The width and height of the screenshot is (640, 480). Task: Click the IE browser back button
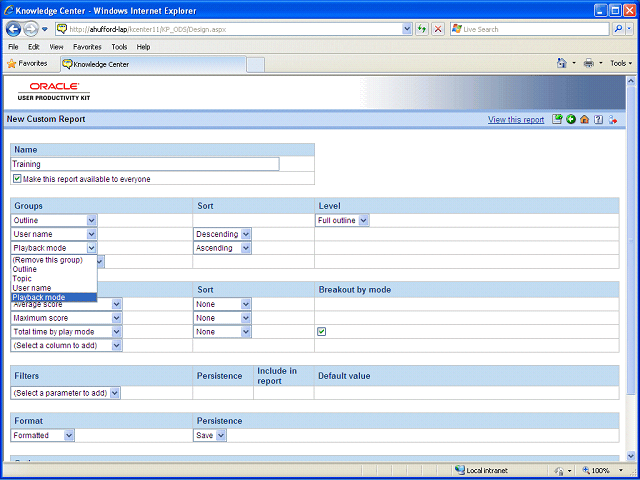pos(14,29)
